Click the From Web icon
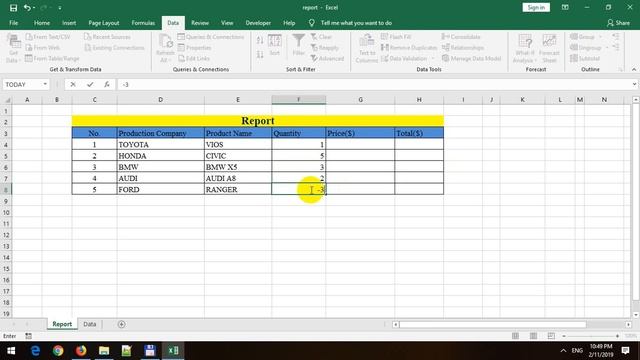 point(29,48)
